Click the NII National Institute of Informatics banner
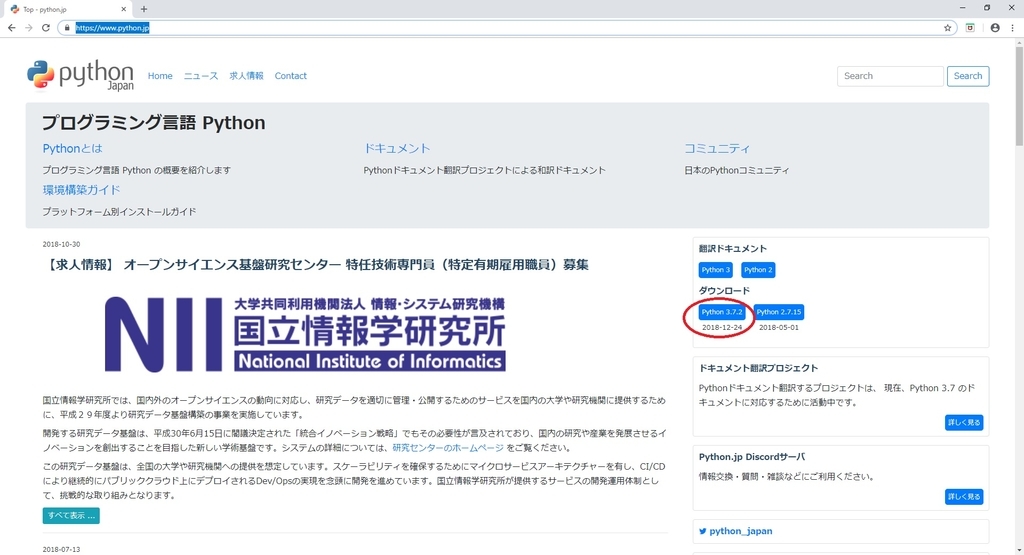The width and height of the screenshot is (1024, 555). [x=305, y=334]
